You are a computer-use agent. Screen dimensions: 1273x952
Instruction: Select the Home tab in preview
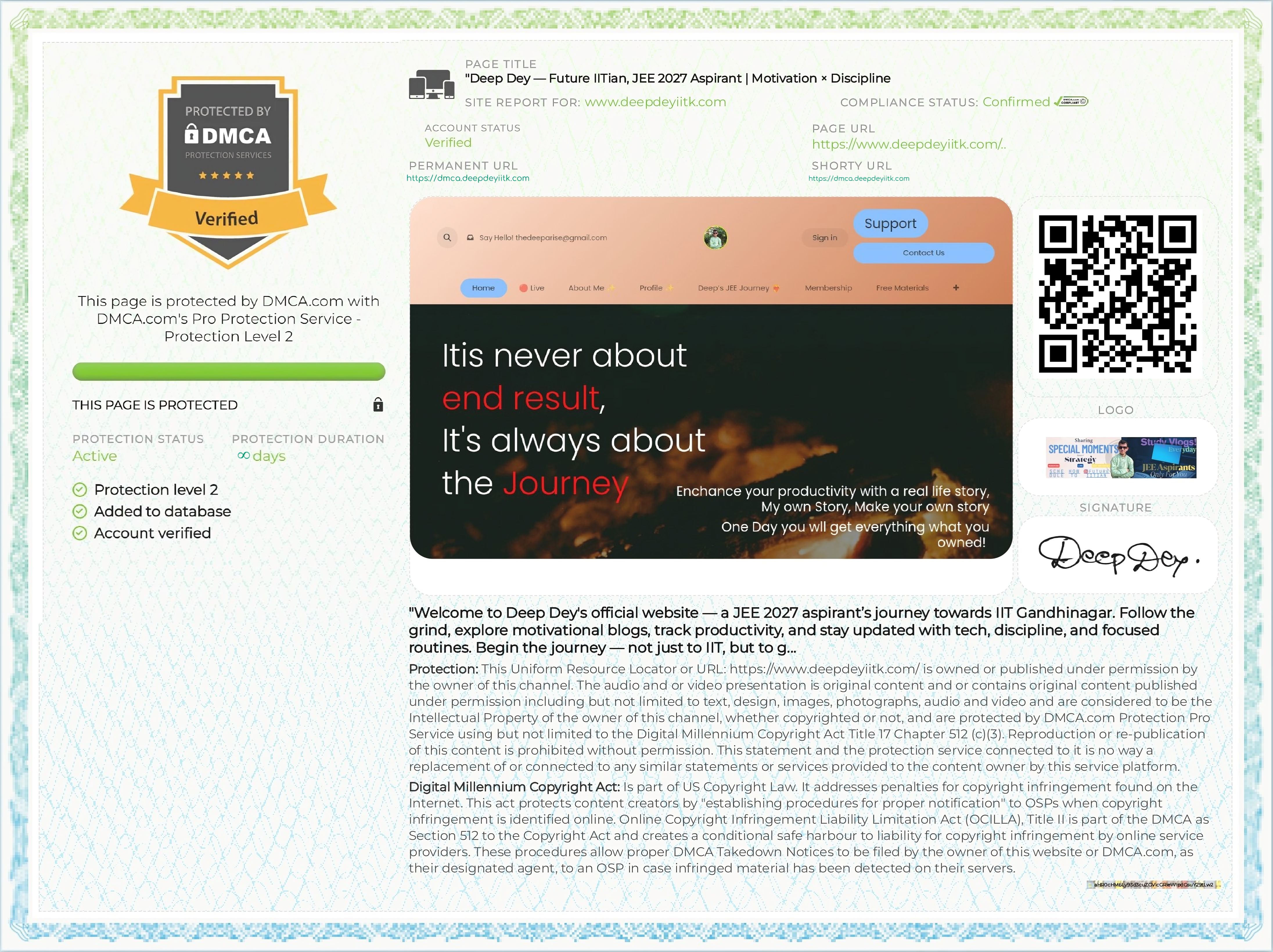(483, 288)
